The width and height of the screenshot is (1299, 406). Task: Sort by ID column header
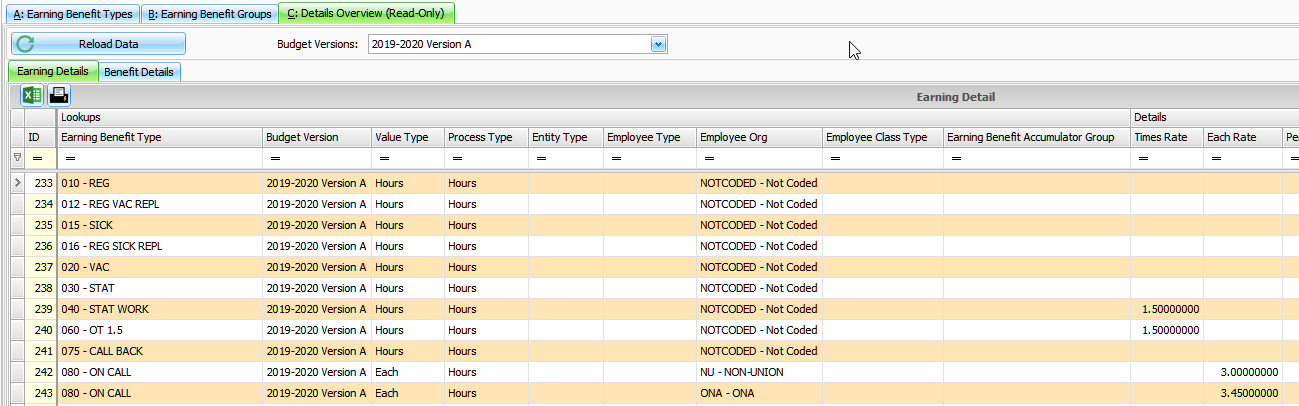coord(40,137)
